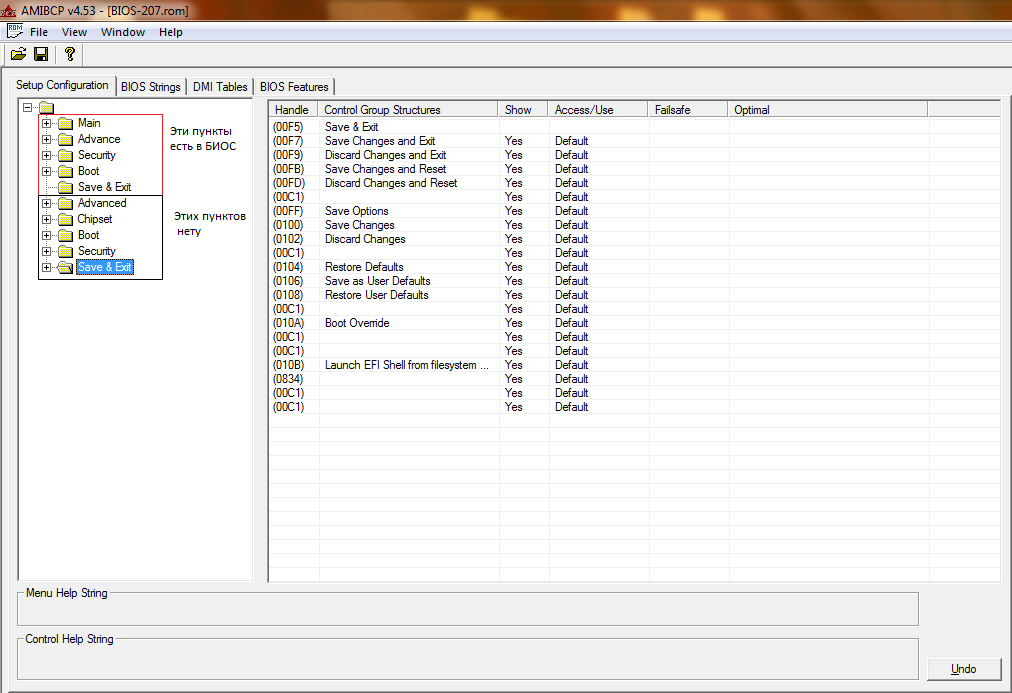Image resolution: width=1012 pixels, height=693 pixels.
Task: Expand the Chipset tree node
Action: point(47,219)
